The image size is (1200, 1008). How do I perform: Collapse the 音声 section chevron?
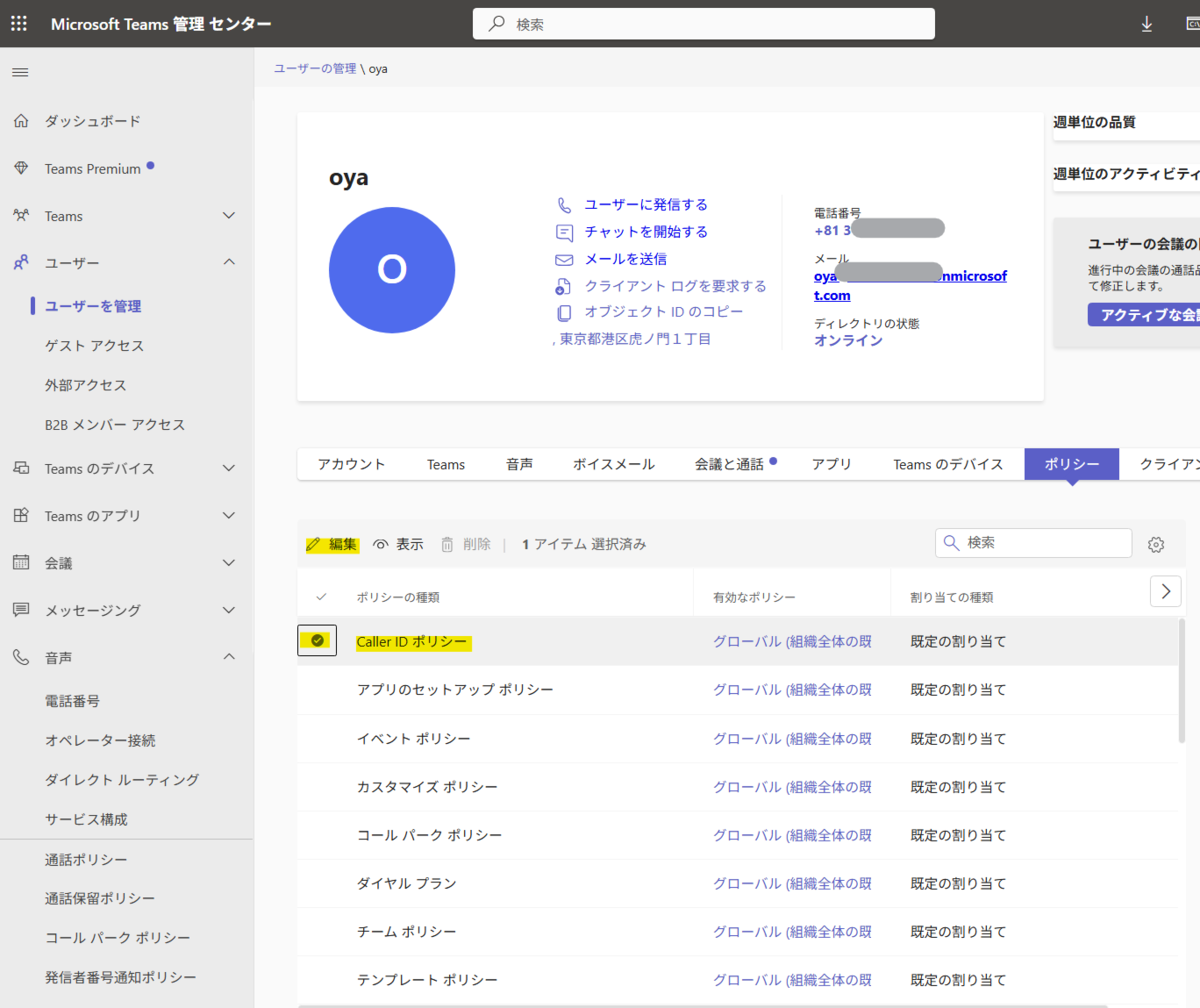pos(229,658)
